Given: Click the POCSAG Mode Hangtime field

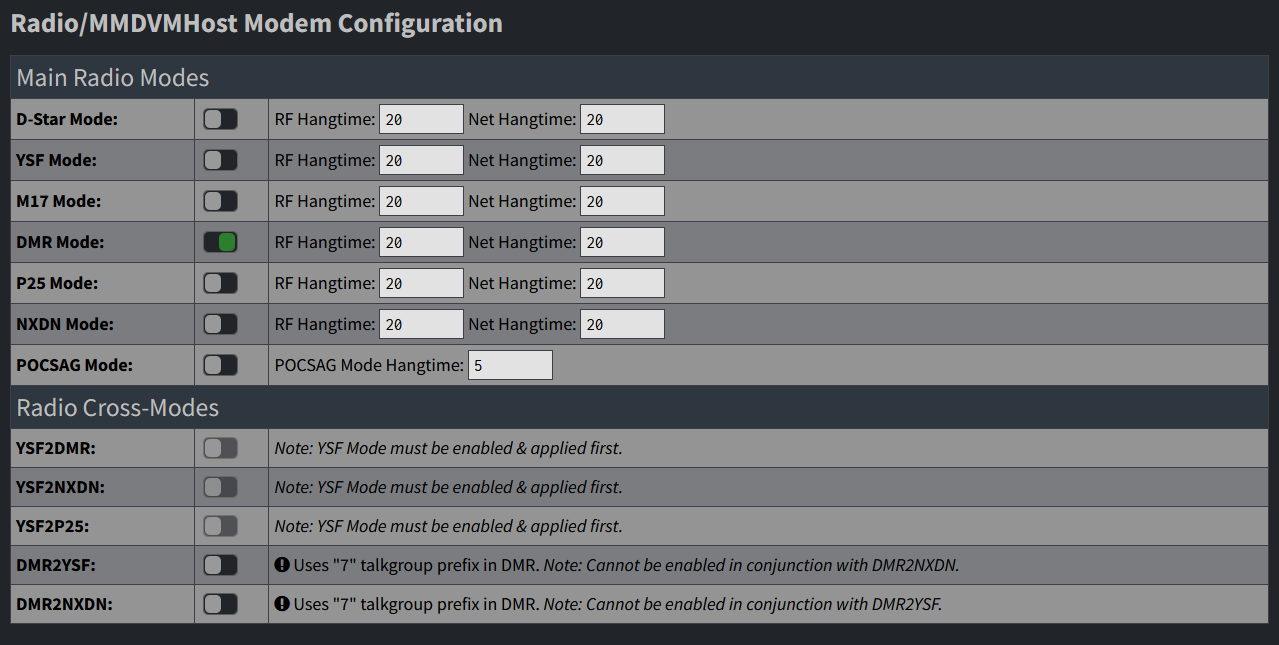Looking at the screenshot, I should 510,365.
